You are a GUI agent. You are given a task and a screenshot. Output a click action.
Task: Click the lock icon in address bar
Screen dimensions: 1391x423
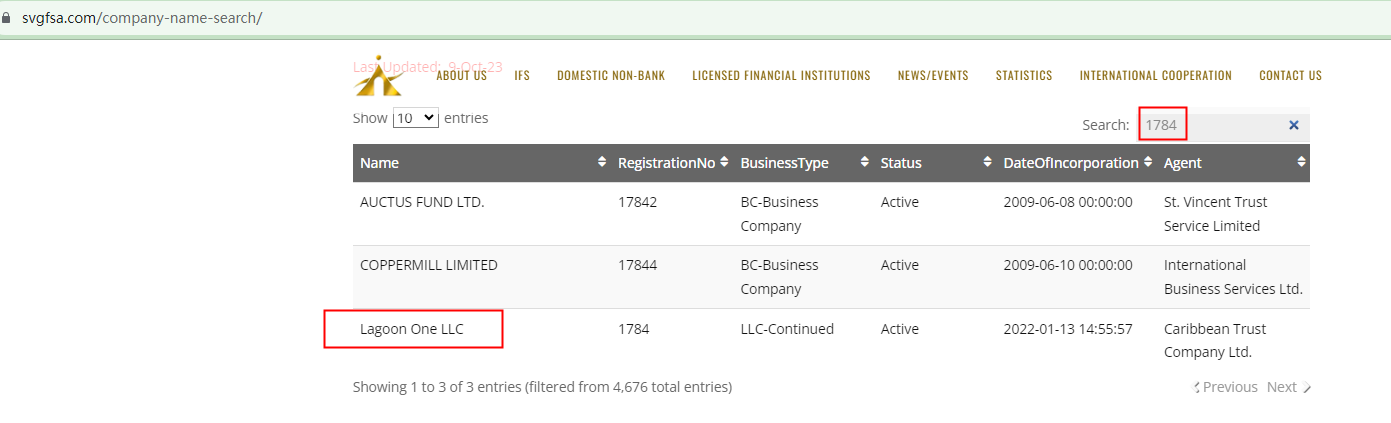[x=9, y=18]
